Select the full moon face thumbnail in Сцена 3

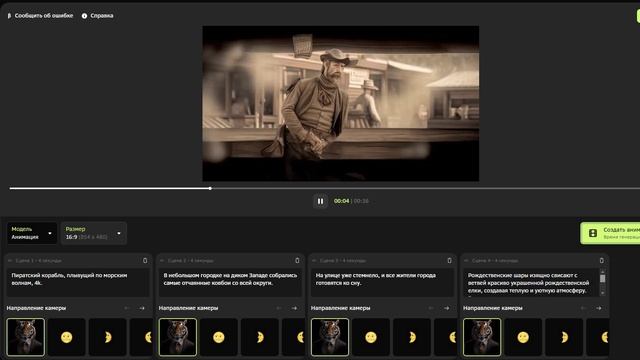(x=371, y=337)
